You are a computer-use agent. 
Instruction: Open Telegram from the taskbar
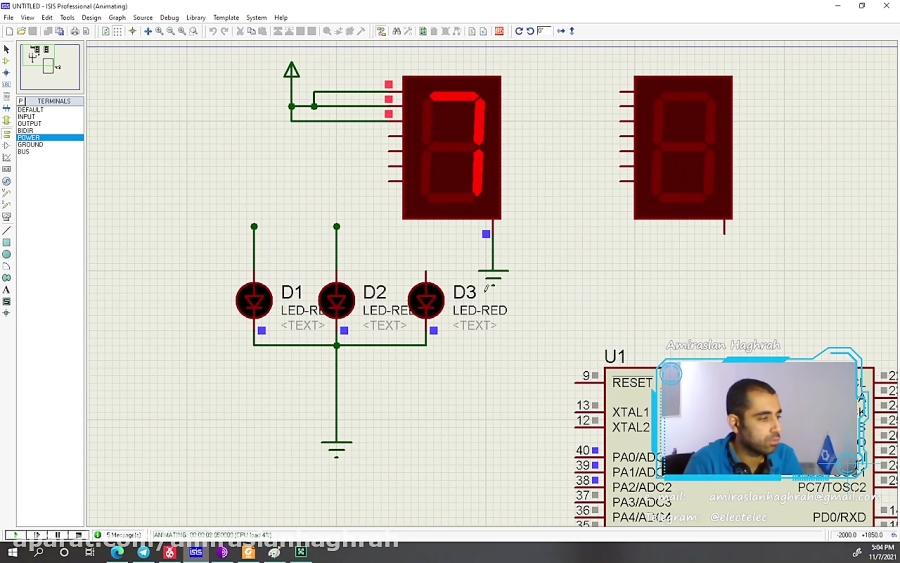click(143, 552)
